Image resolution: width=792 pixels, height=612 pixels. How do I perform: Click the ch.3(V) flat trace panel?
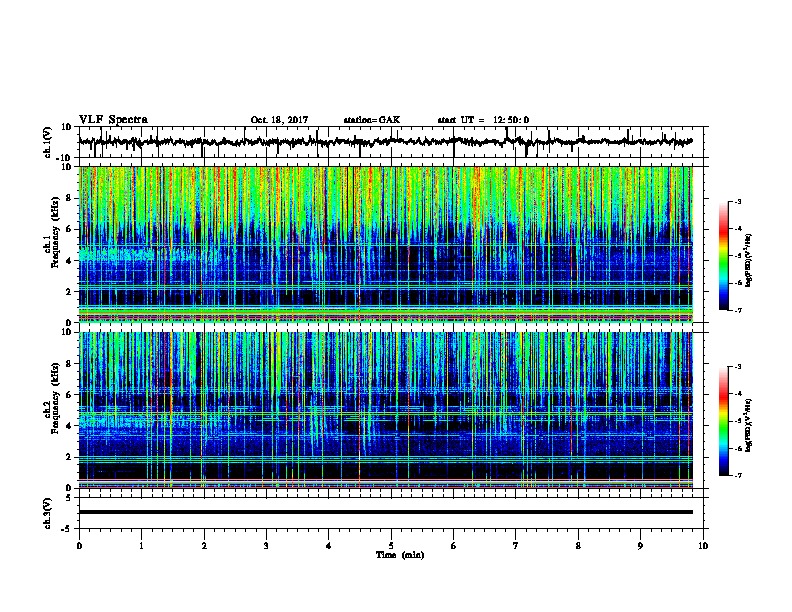click(x=393, y=513)
